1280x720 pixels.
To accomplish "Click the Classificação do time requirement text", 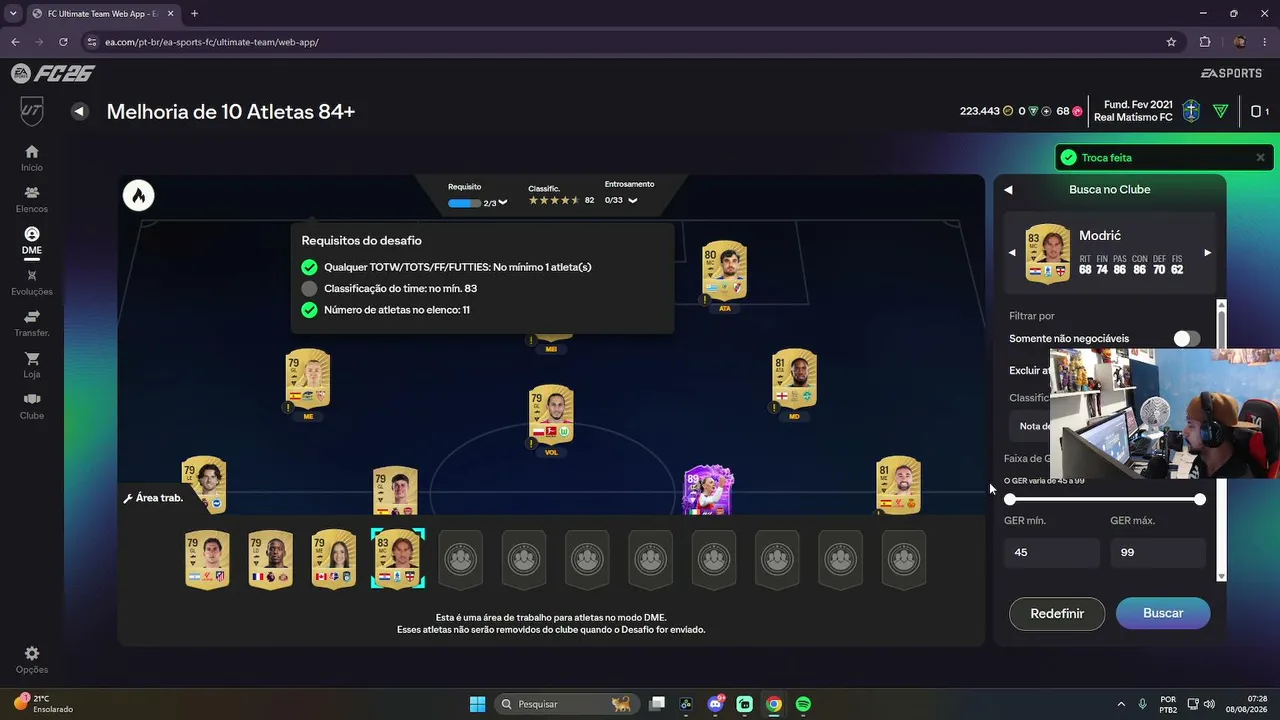I will (400, 289).
